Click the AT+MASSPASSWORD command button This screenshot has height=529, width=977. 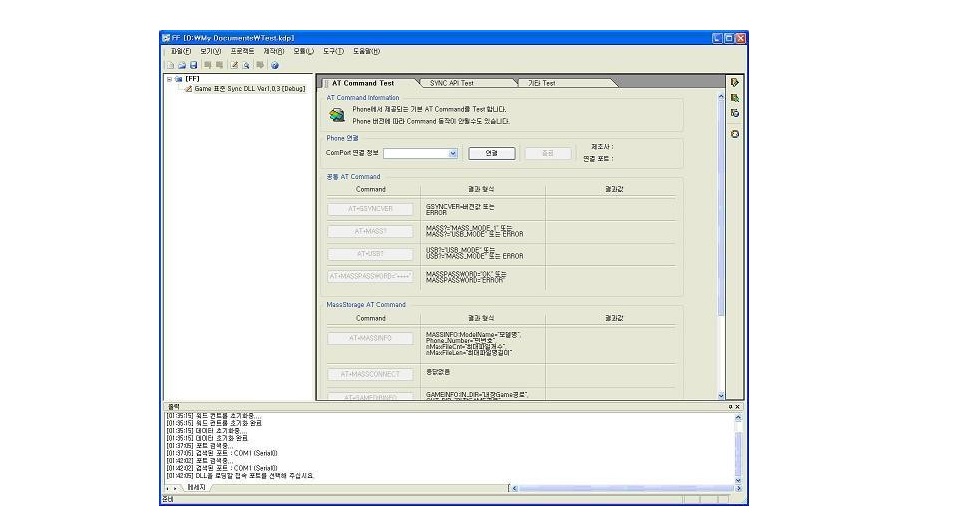pos(370,276)
